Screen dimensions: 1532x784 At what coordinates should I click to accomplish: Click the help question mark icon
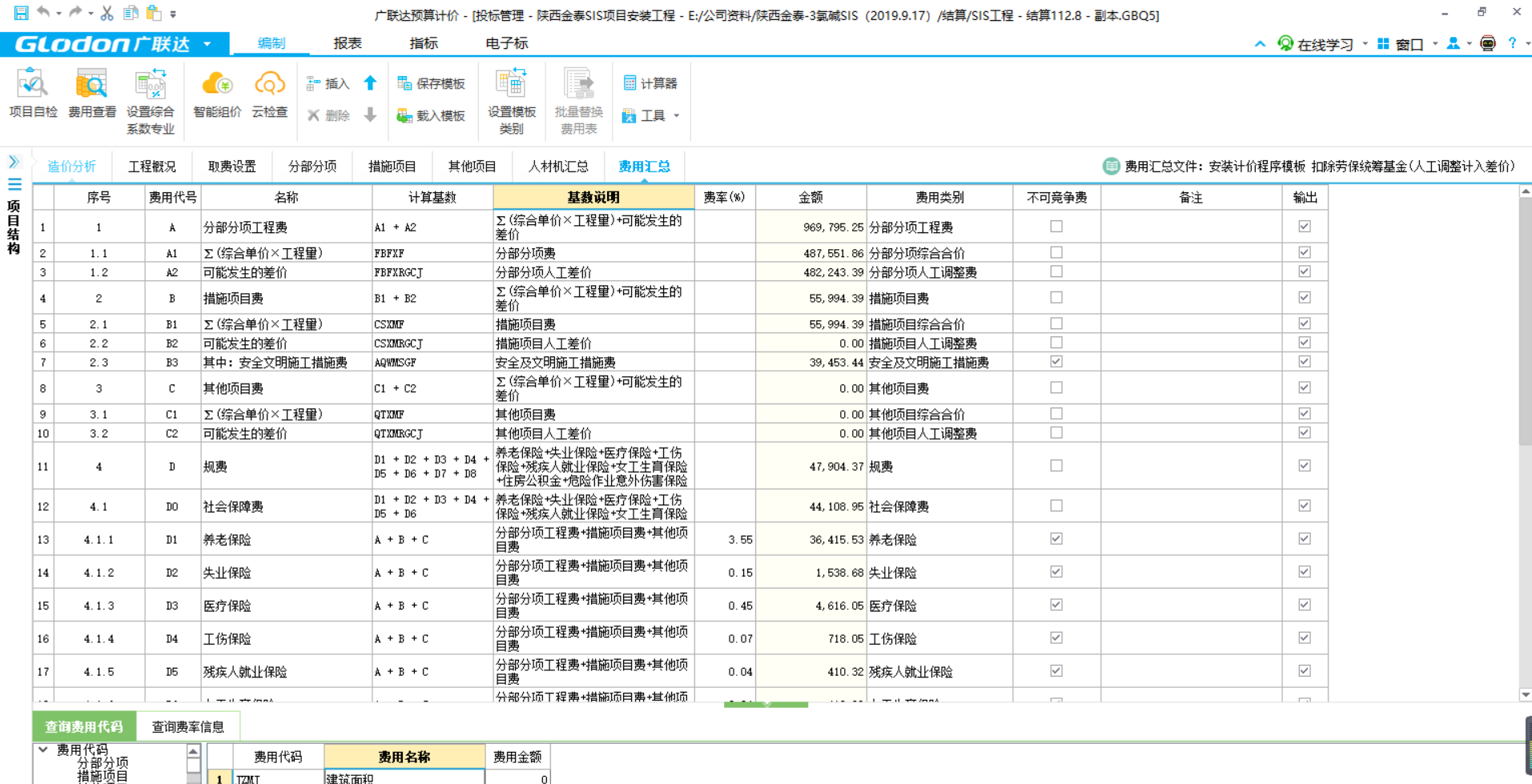point(1512,43)
